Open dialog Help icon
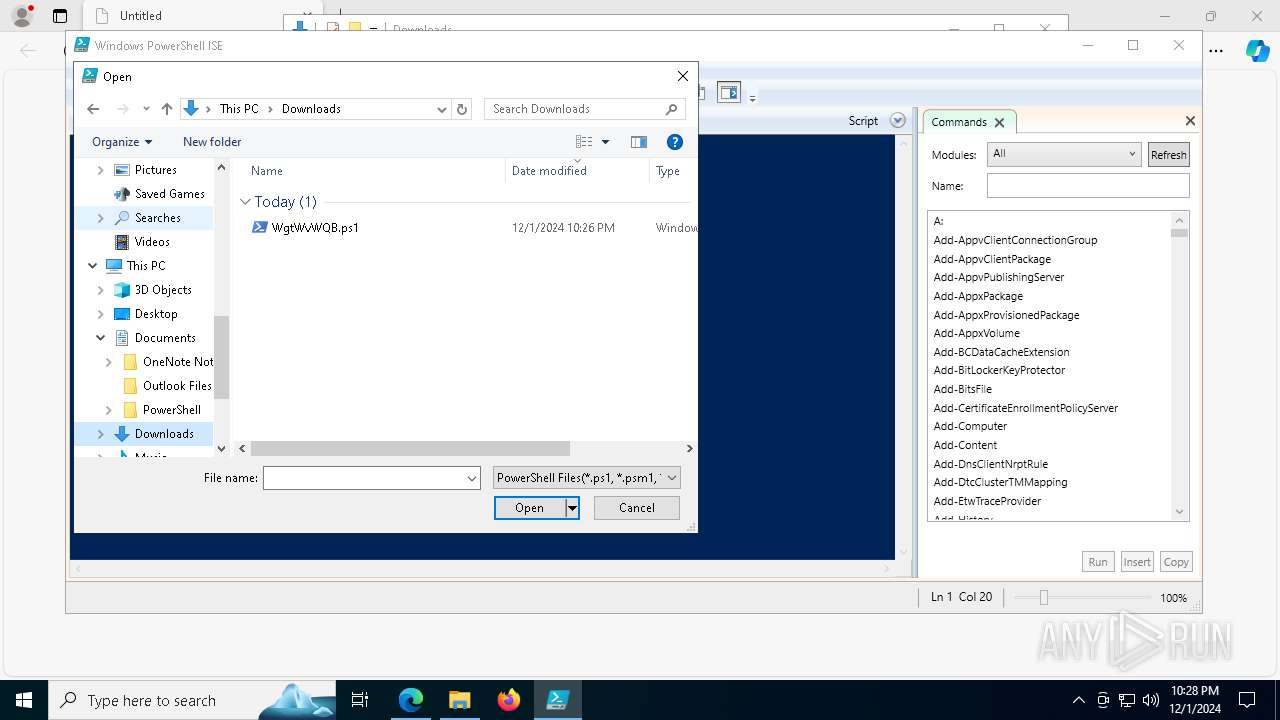The width and height of the screenshot is (1280, 720). click(675, 142)
